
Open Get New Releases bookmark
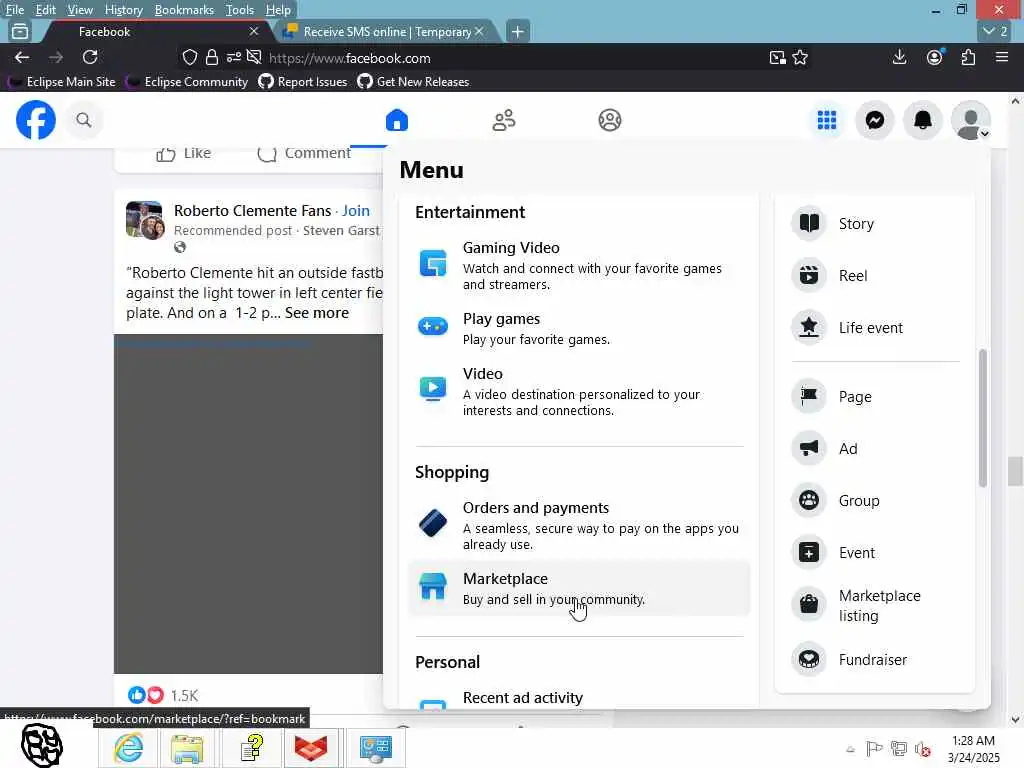[414, 82]
